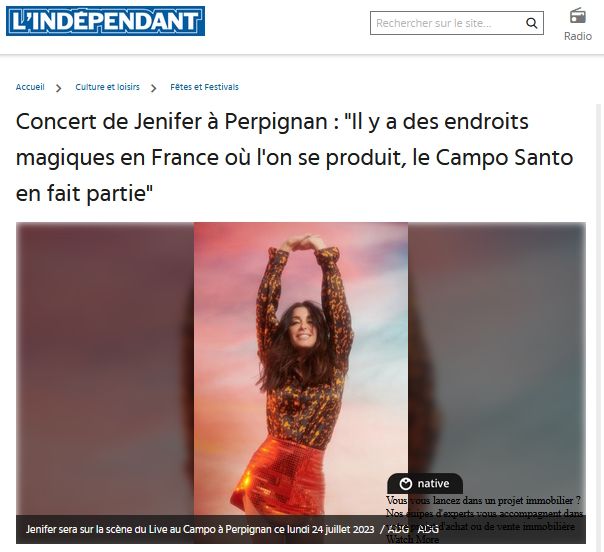
Task: Click the native ad badge icon
Action: [405, 483]
